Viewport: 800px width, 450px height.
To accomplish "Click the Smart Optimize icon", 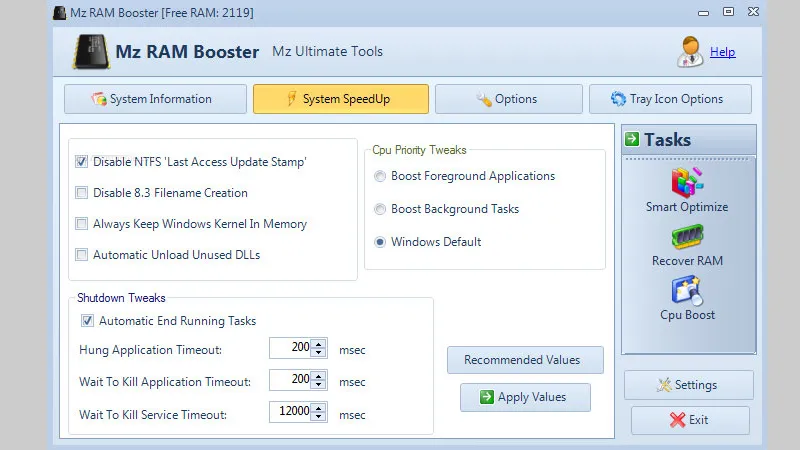I will click(x=687, y=182).
